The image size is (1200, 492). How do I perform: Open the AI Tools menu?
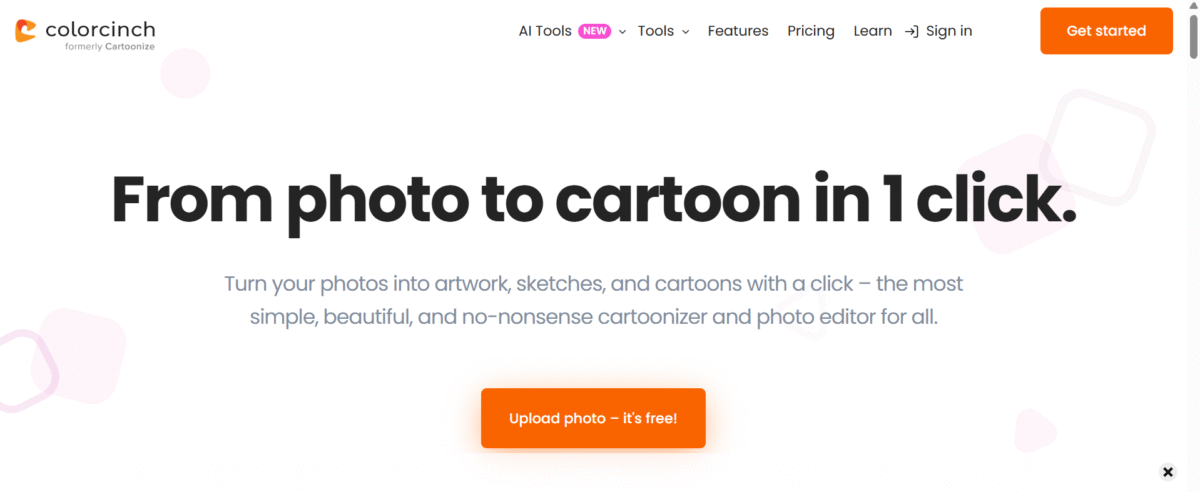click(x=545, y=31)
